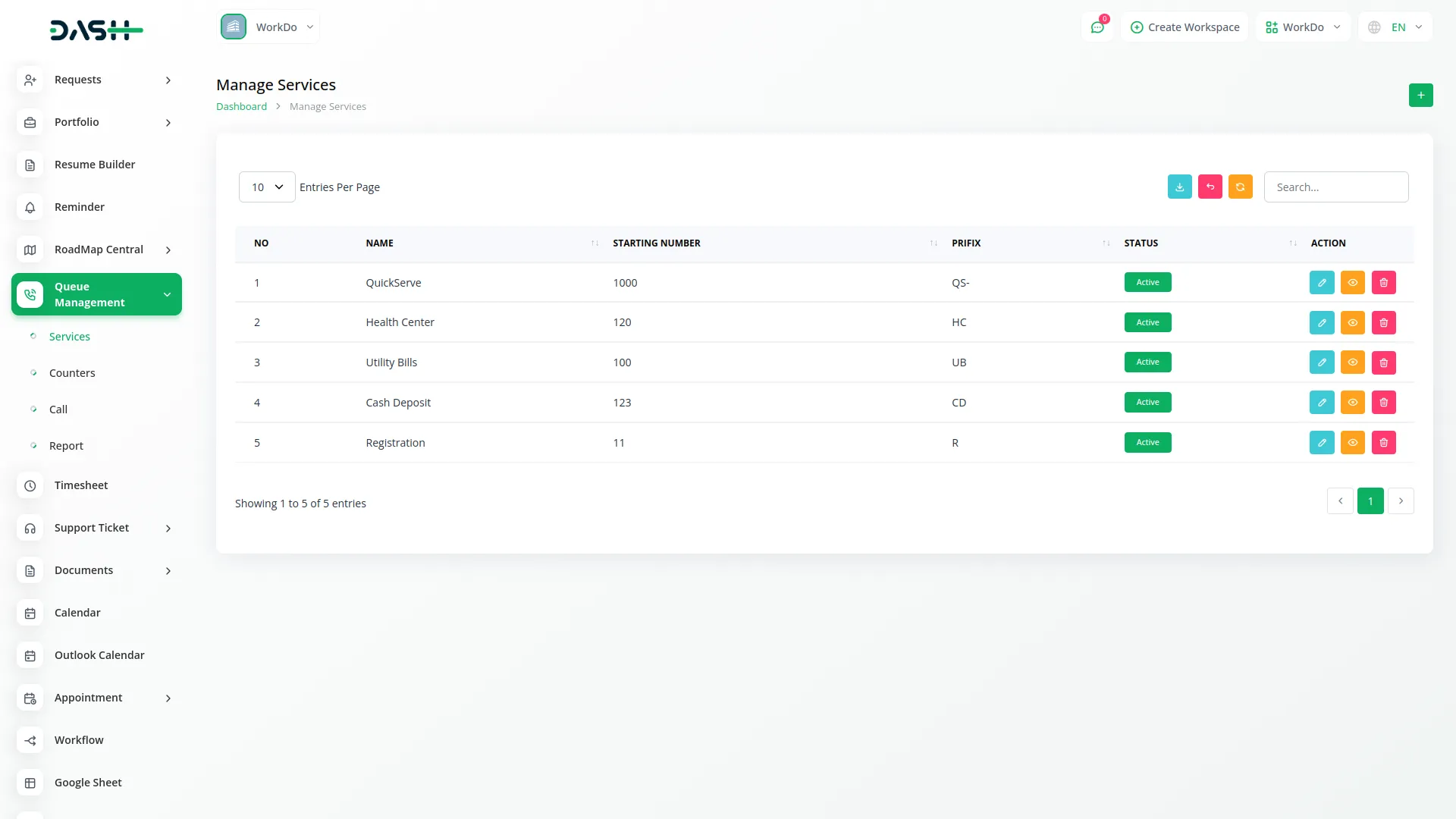Open the chat messages icon
The image size is (1456, 819).
[1097, 27]
